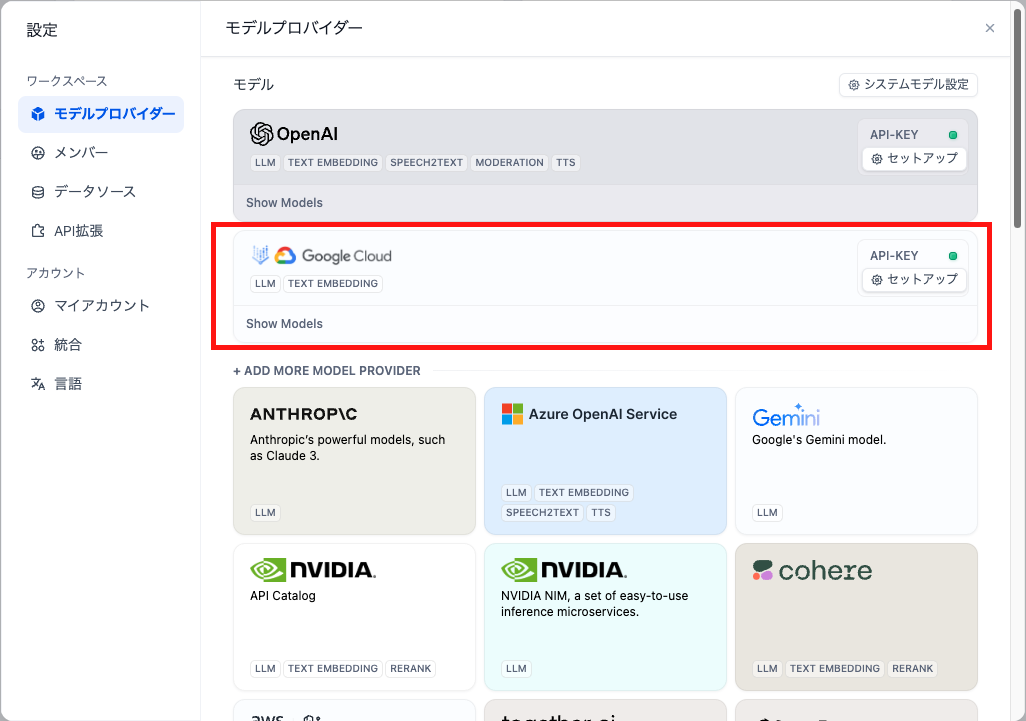Click the Microsoft four-square logo
The image size is (1026, 721).
point(512,414)
